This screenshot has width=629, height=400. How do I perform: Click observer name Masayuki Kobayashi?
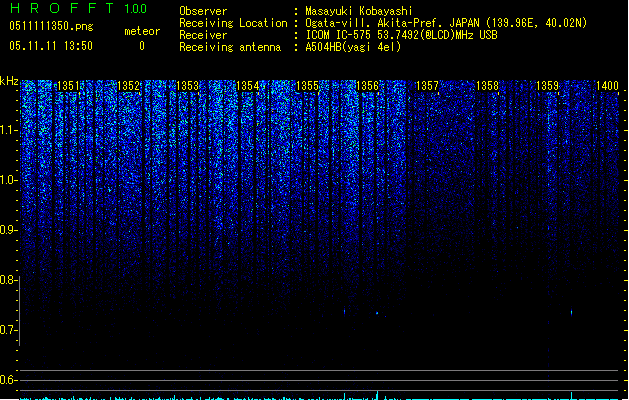(x=359, y=11)
